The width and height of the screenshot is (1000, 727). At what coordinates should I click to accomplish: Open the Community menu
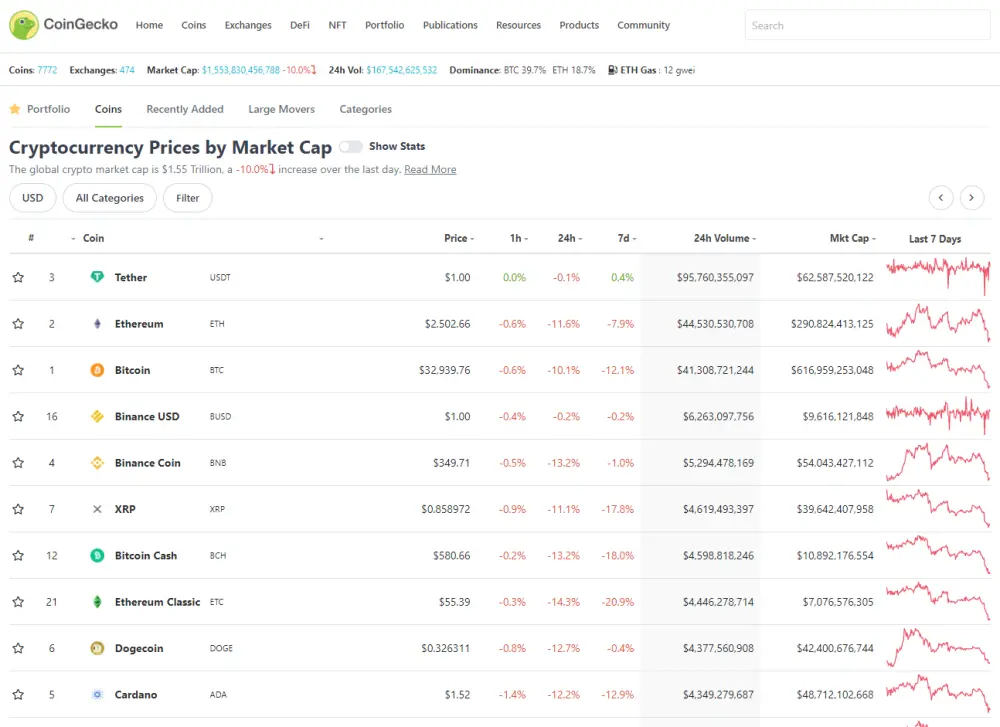pos(643,25)
